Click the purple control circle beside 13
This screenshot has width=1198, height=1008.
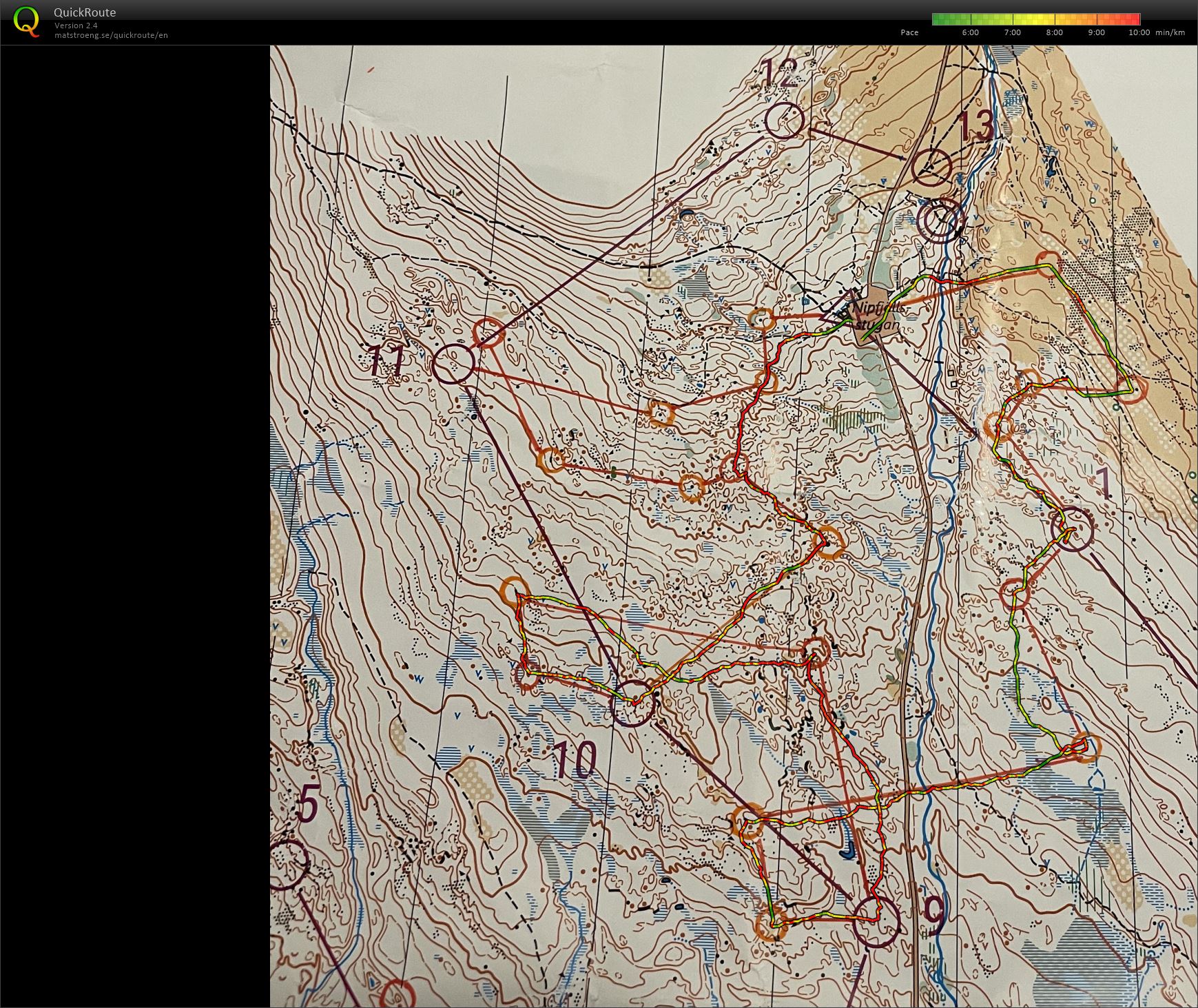932,167
